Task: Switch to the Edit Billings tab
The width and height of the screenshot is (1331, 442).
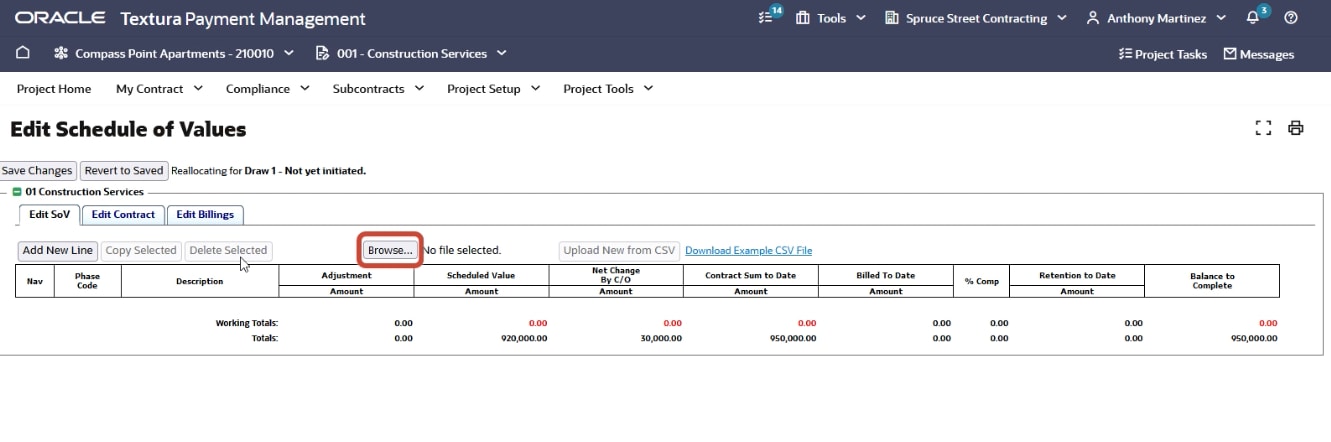Action: coord(205,214)
